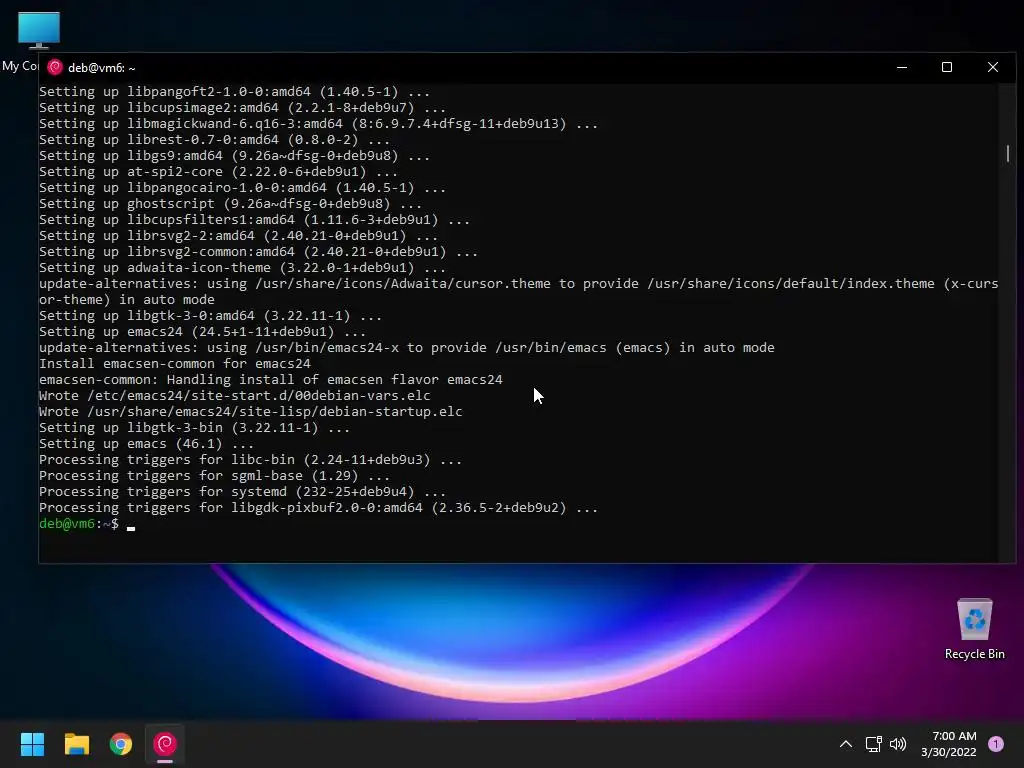Screen dimensions: 1024x768
Task: Click the 'Processing triggers for systemd' line
Action: (x=242, y=492)
